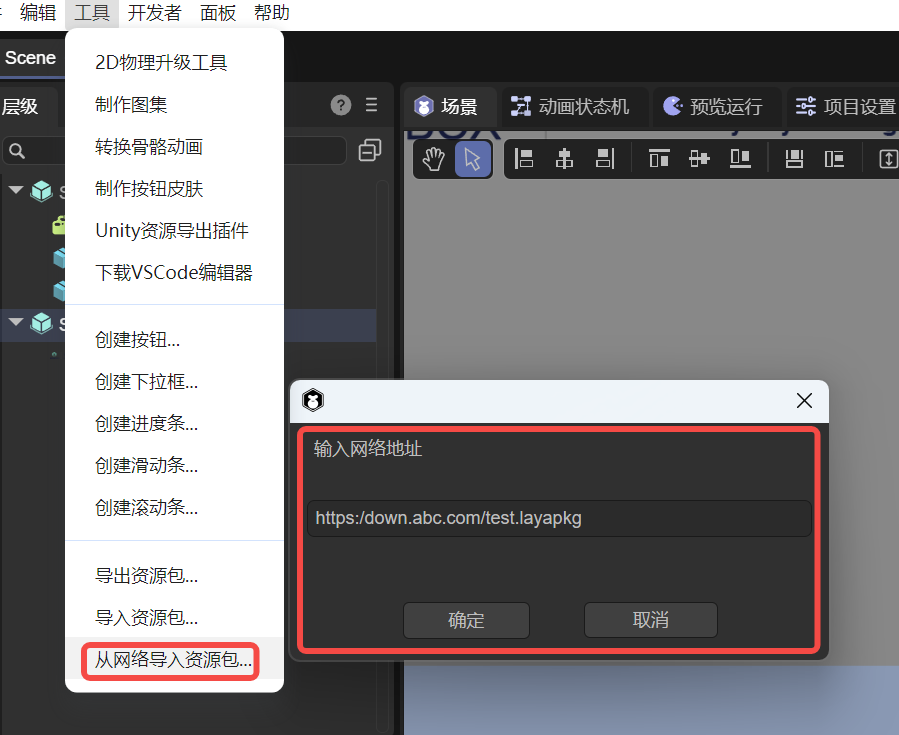899x735 pixels.
Task: Select the 制作图集 menu entry
Action: 131,105
